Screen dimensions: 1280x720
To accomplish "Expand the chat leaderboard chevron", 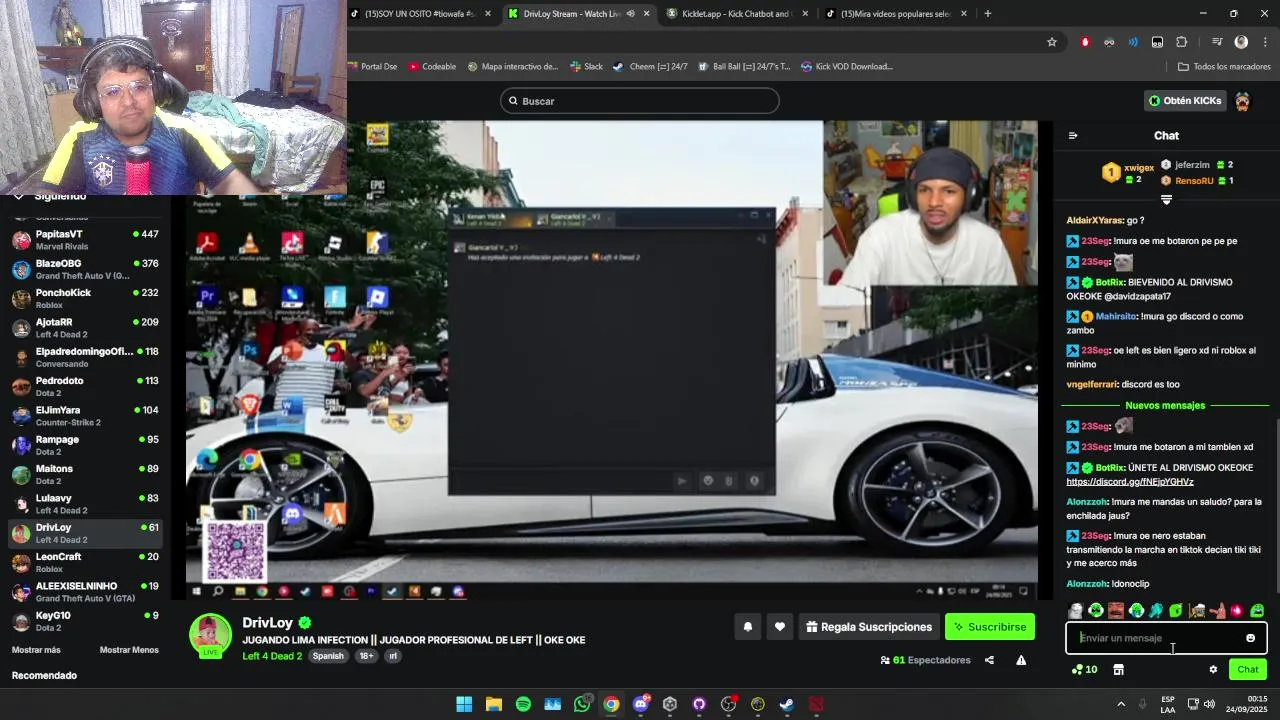I will pyautogui.click(x=1166, y=200).
